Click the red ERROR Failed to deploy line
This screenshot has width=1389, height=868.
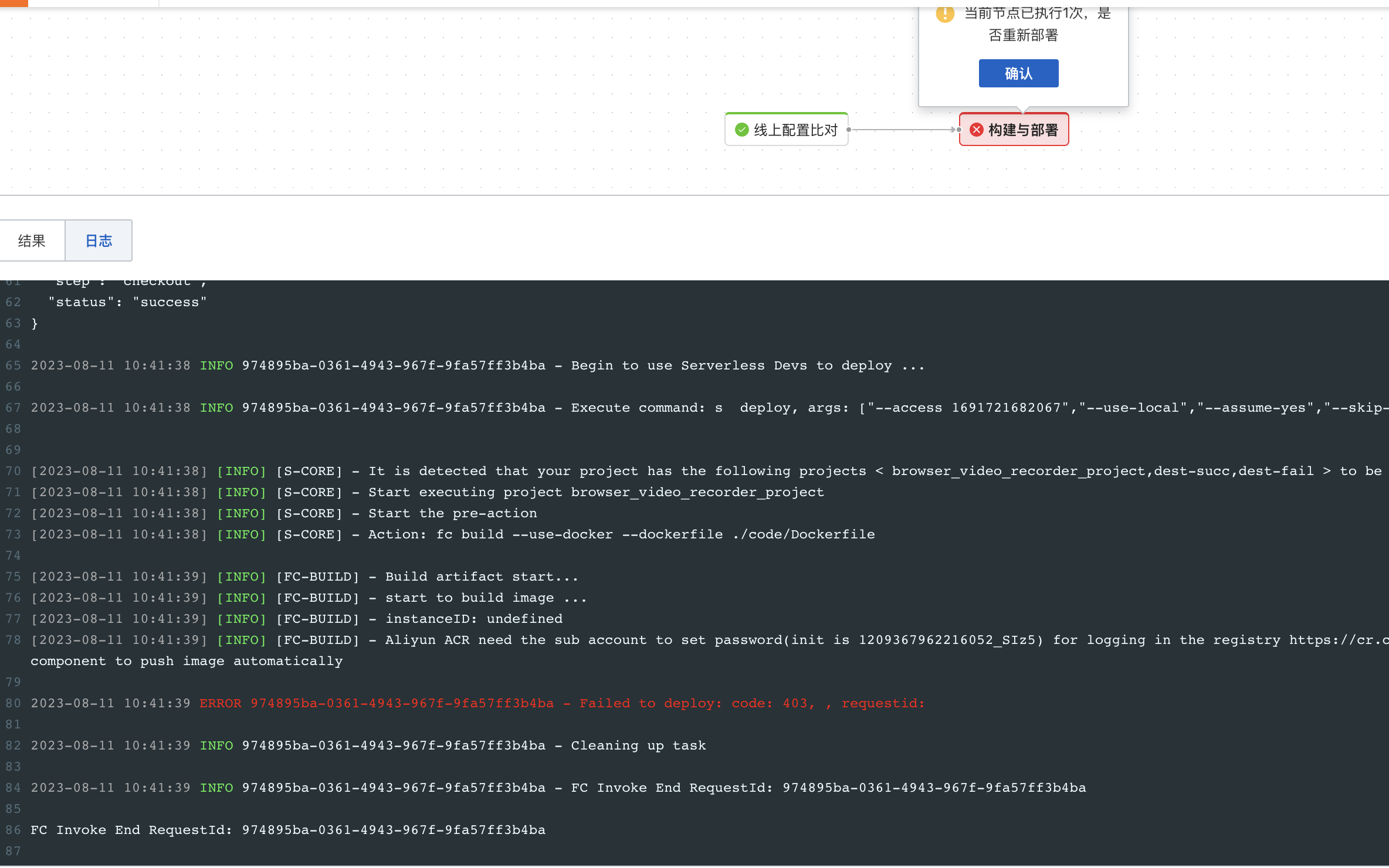[x=477, y=703]
